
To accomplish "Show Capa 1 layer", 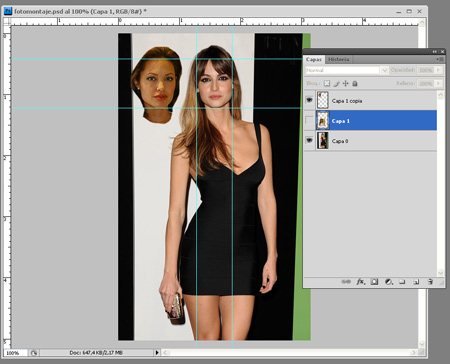I will [x=309, y=120].
